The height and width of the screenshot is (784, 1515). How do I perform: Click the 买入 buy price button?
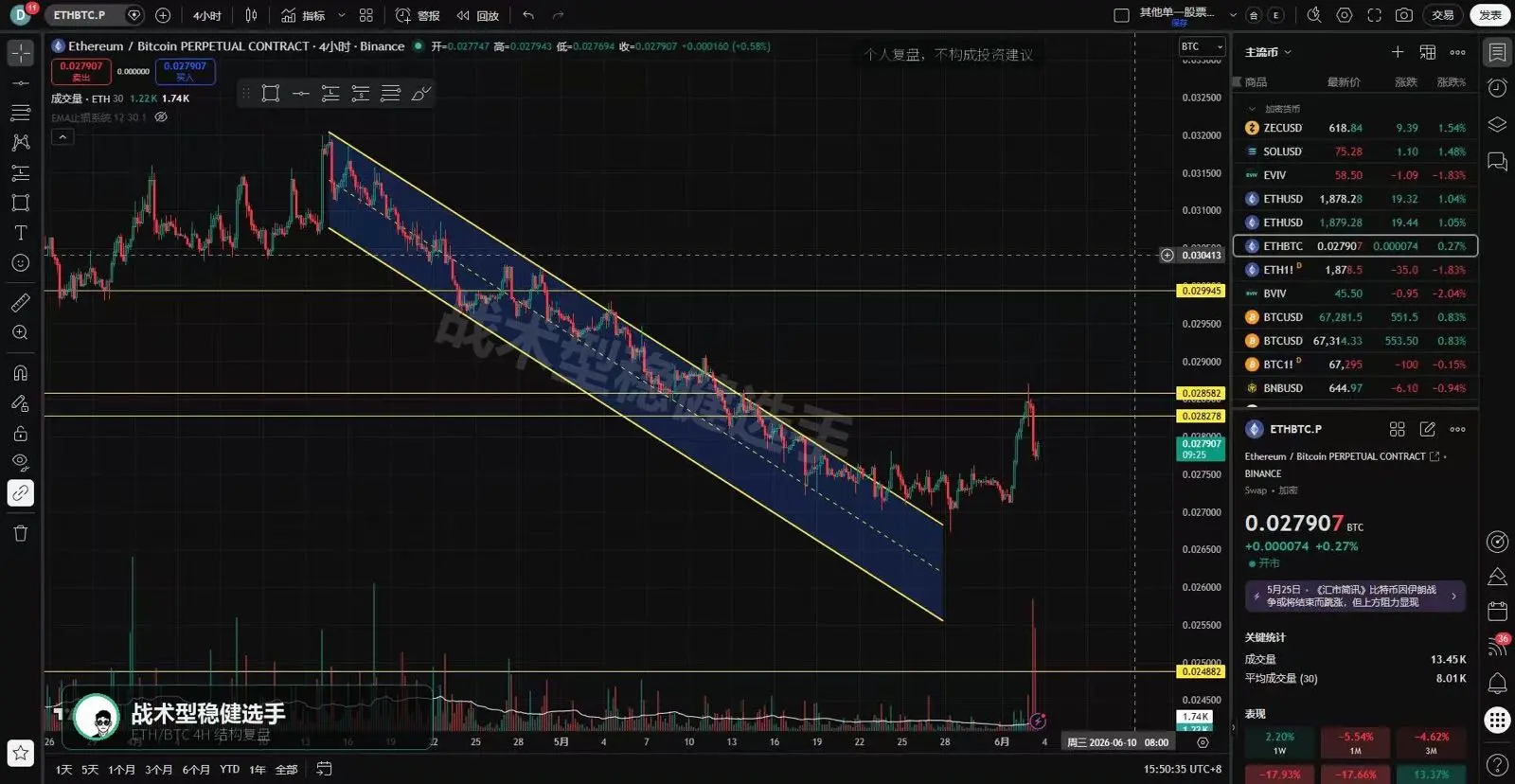click(185, 71)
